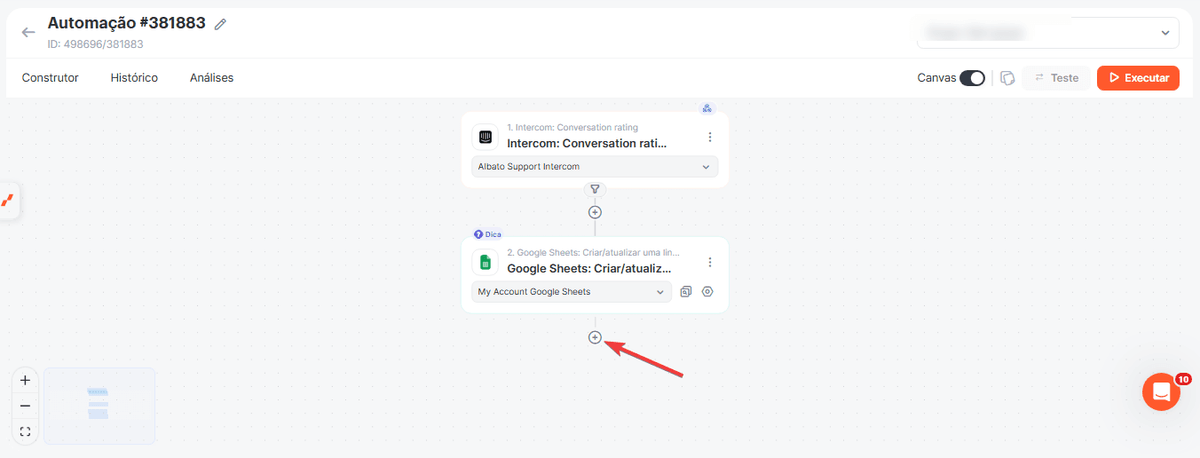Viewport: 1200px width, 458px height.
Task: Select Google Sheets: Criar/atualizar step title
Action: point(589,269)
